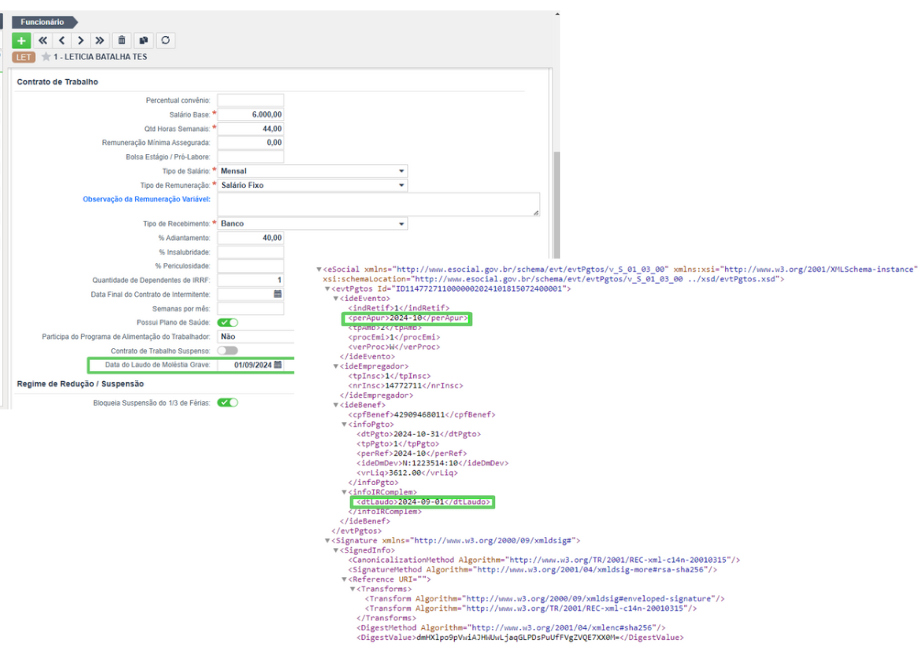Select the Funcionário tab

[x=44, y=22]
